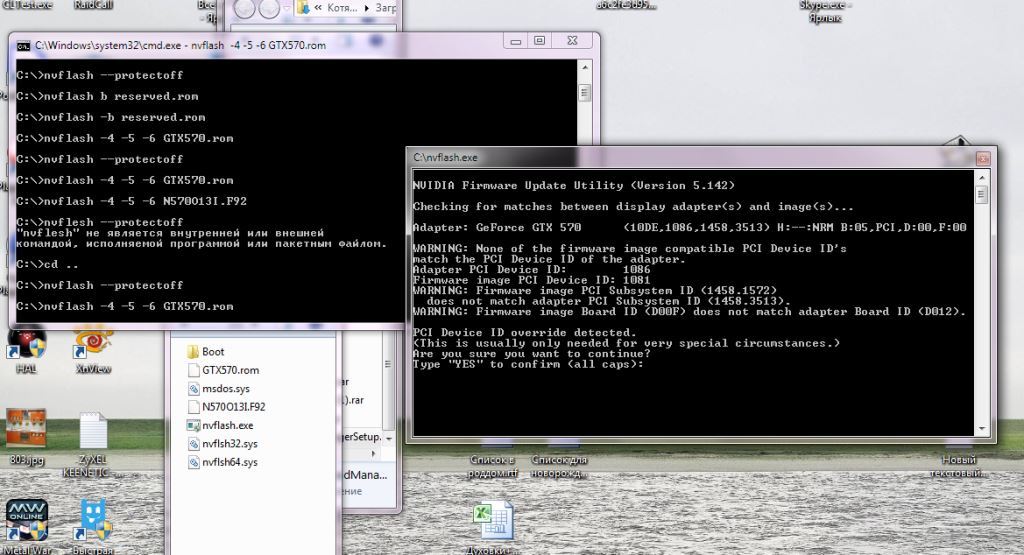Select nvflsh64.sys file in Explorer
This screenshot has width=1024, height=555.
coord(222,462)
